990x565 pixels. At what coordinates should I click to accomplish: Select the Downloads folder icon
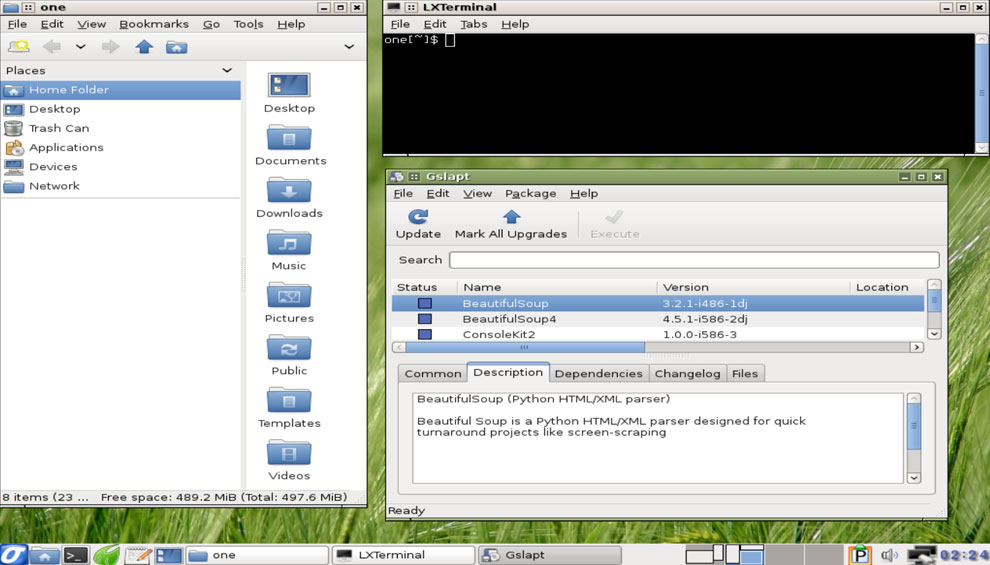(289, 190)
